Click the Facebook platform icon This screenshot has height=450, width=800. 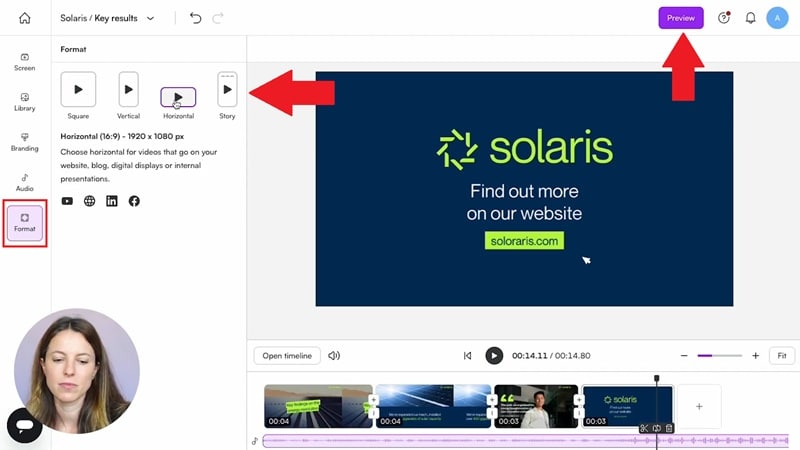click(134, 201)
